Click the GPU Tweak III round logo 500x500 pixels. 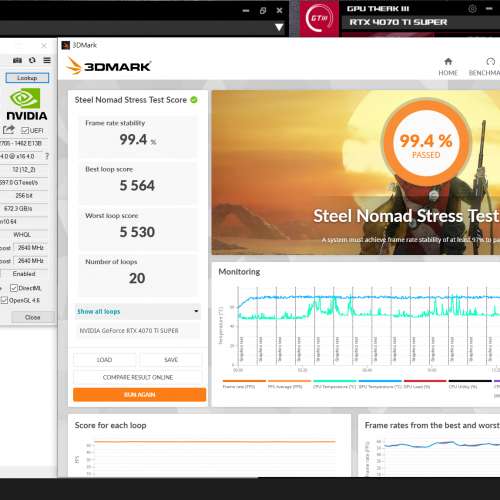pyautogui.click(x=319, y=18)
